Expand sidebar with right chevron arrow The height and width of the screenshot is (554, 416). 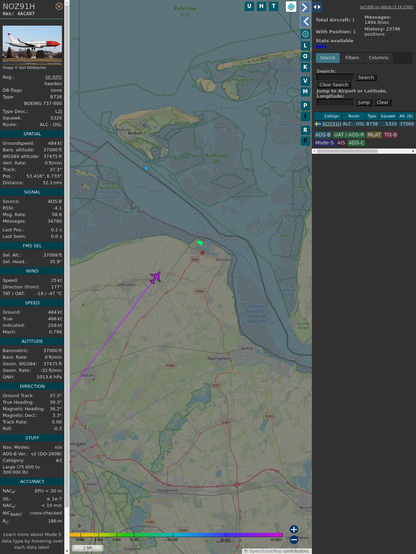coord(305,7)
